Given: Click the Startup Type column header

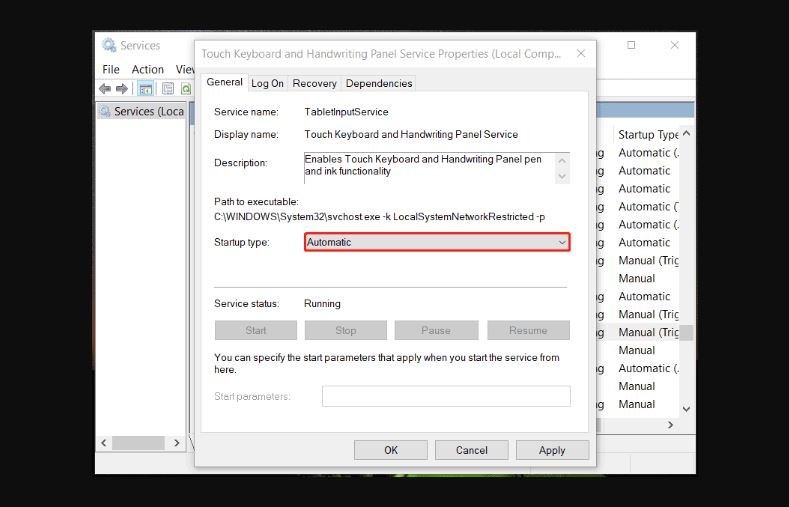Looking at the screenshot, I should pos(648,134).
